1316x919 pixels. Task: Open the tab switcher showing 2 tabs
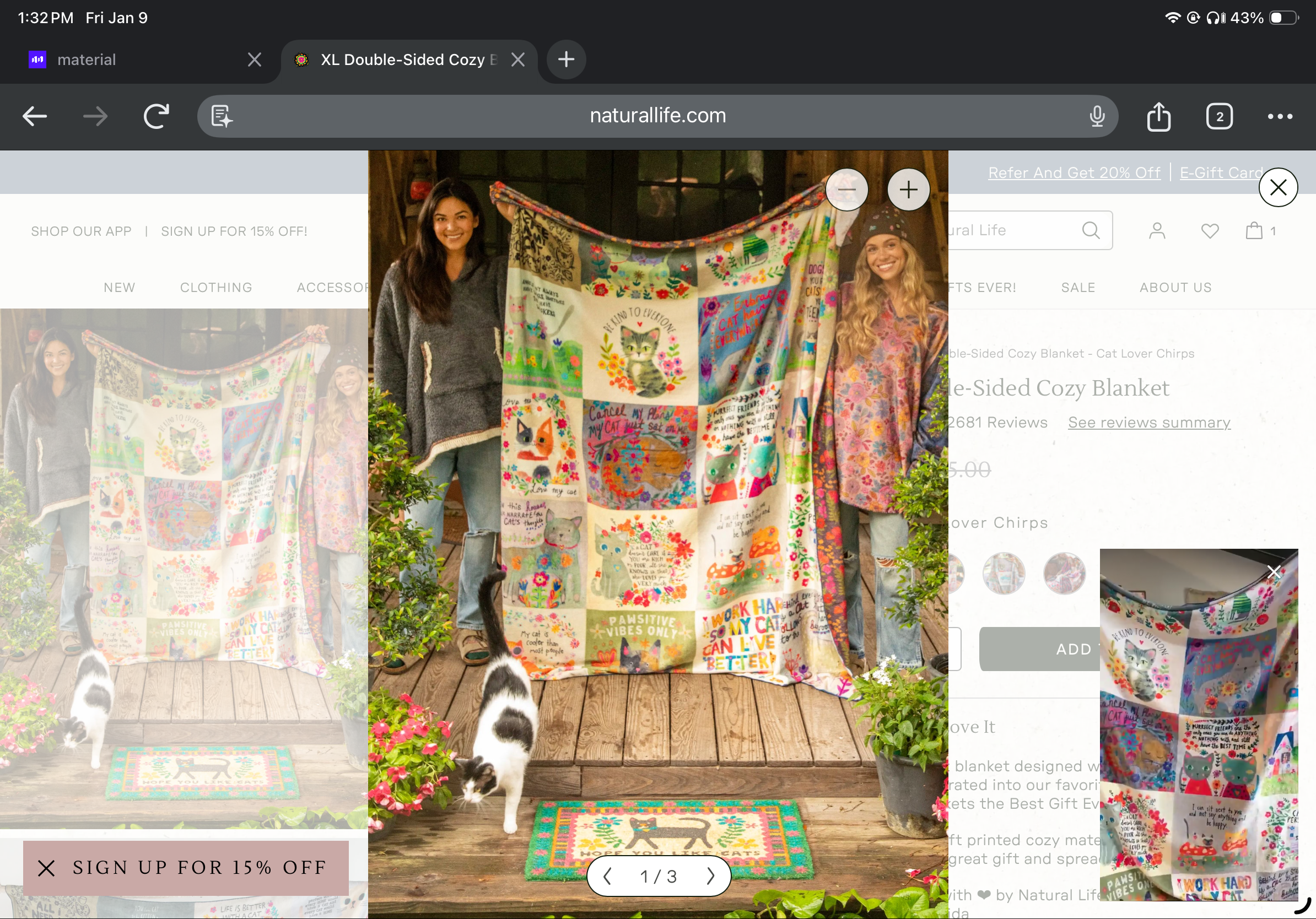(x=1218, y=116)
